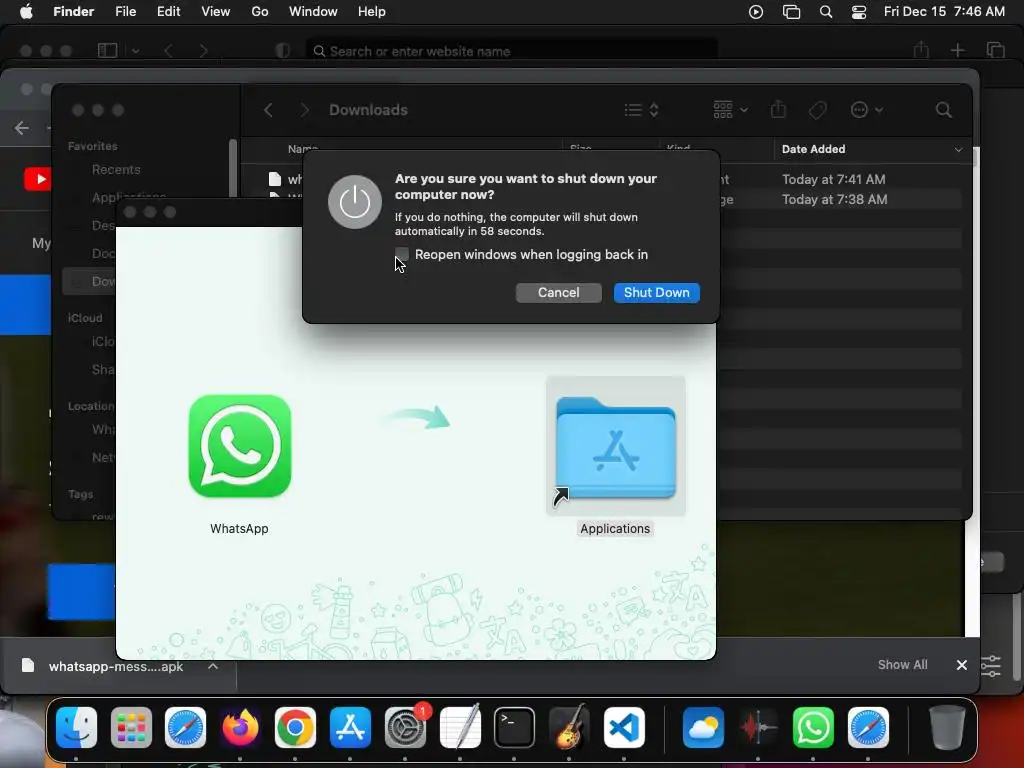Expand whatsapp-mess....apk download options chevron

pyautogui.click(x=213, y=666)
